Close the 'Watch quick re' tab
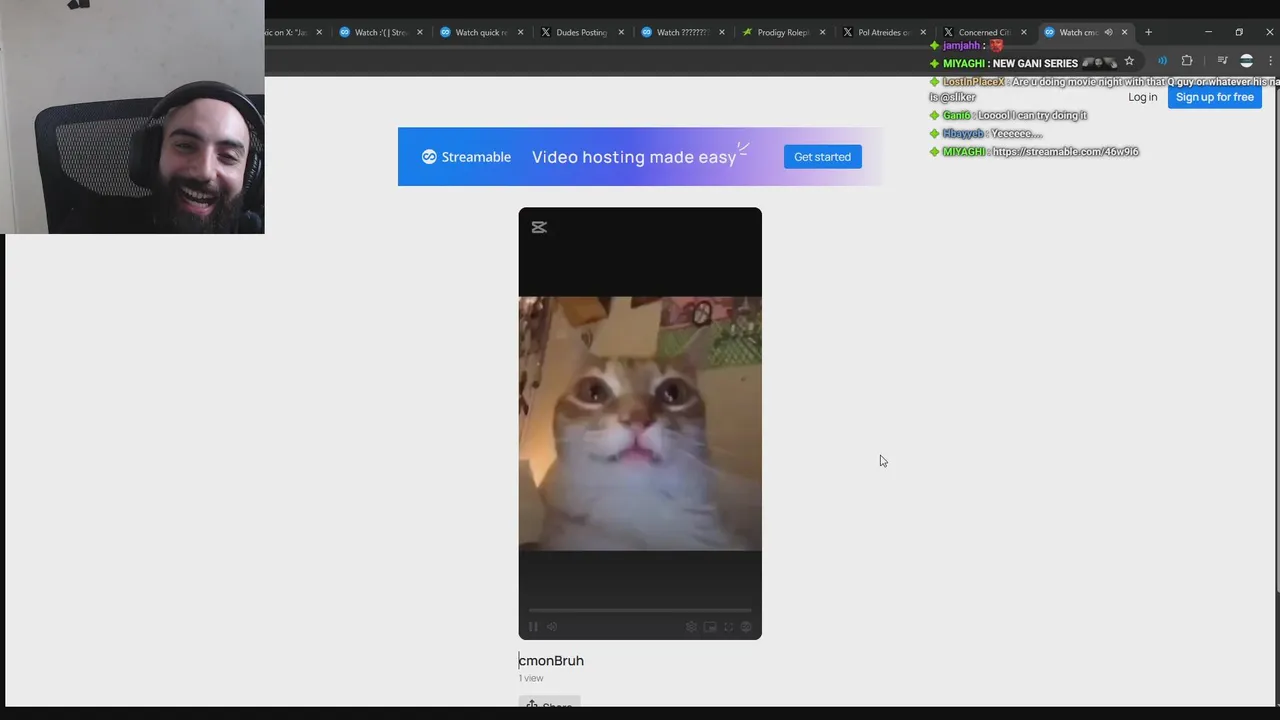Screen dimensions: 1280x720 point(520,32)
